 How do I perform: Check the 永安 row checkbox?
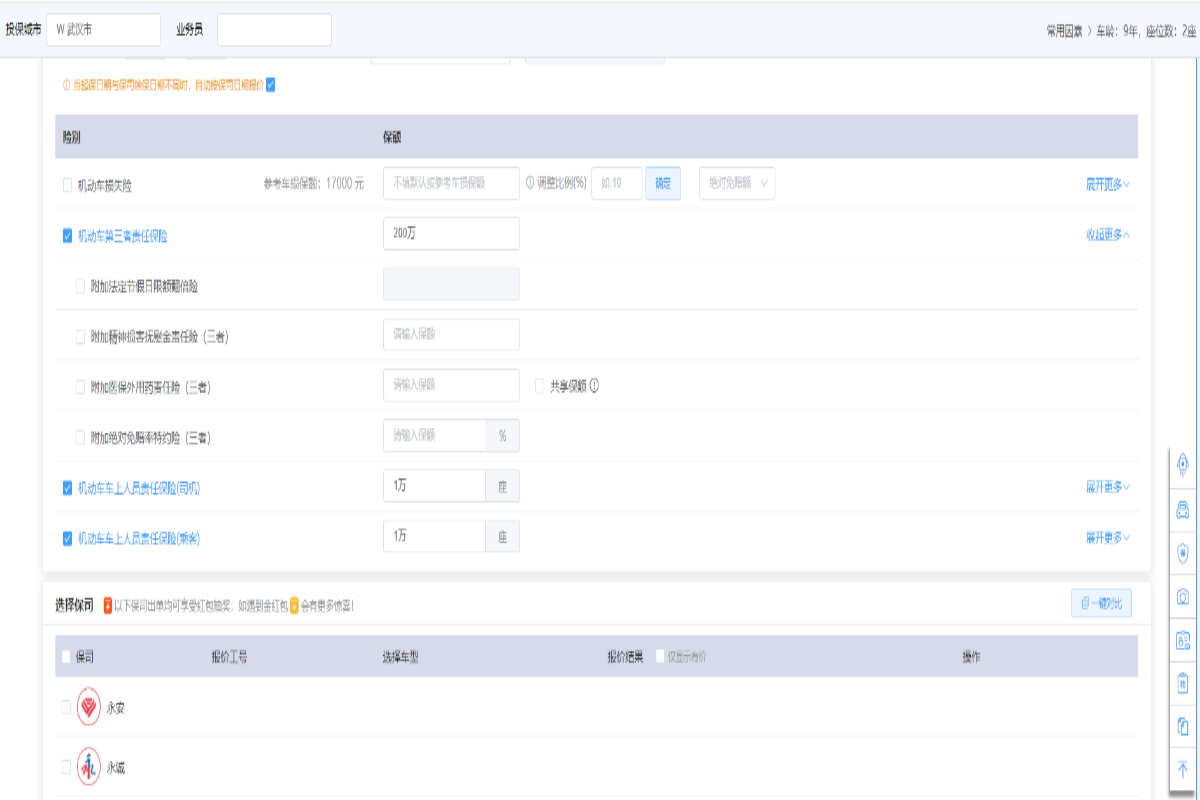[67, 707]
